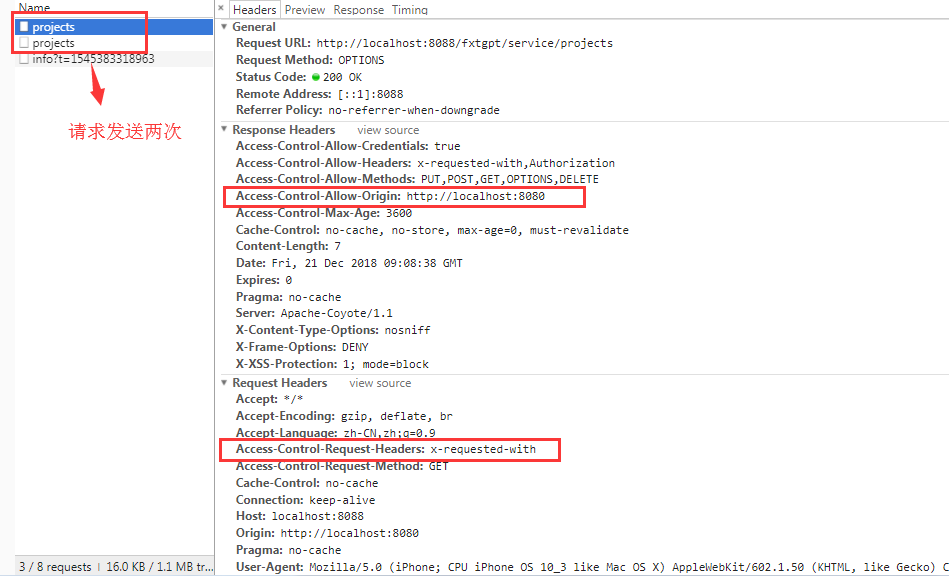Click the file icon of second projects row

tap(24, 43)
